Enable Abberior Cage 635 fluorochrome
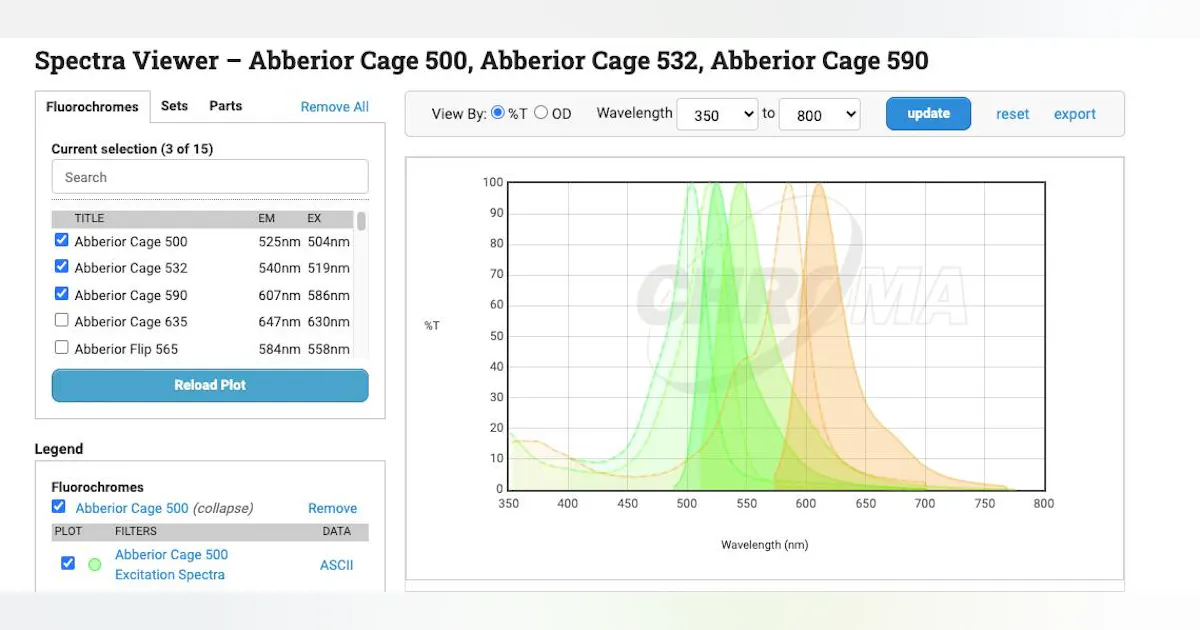The width and height of the screenshot is (1200, 630). (x=61, y=320)
